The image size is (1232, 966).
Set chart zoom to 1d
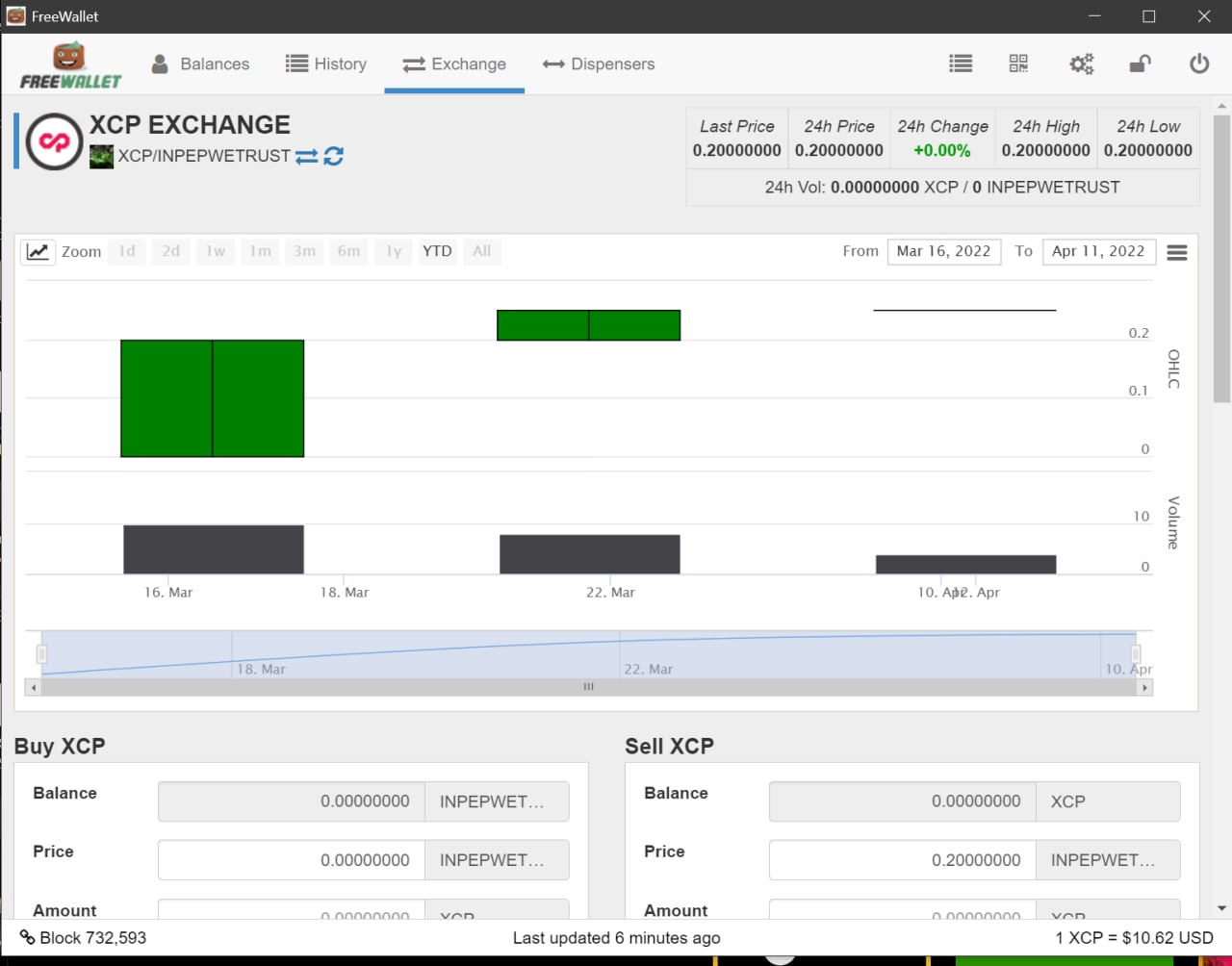127,251
